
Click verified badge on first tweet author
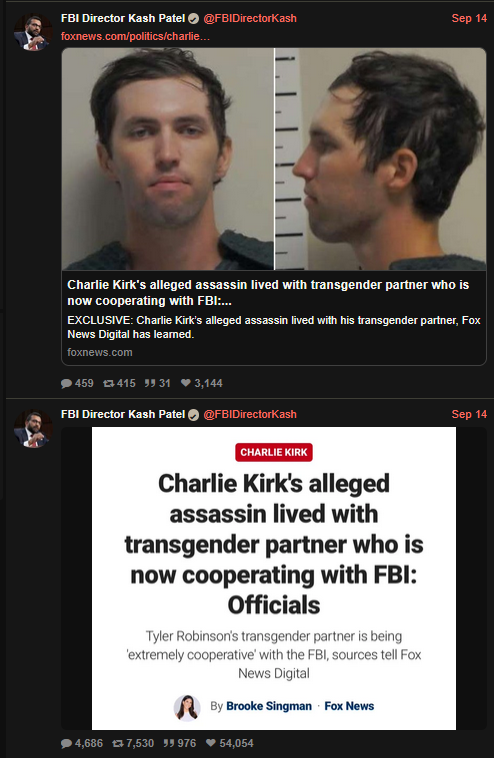tap(193, 19)
